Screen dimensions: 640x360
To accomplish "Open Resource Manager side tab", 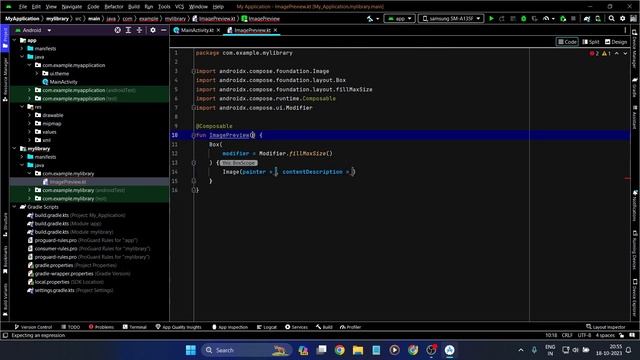I will 5,79.
